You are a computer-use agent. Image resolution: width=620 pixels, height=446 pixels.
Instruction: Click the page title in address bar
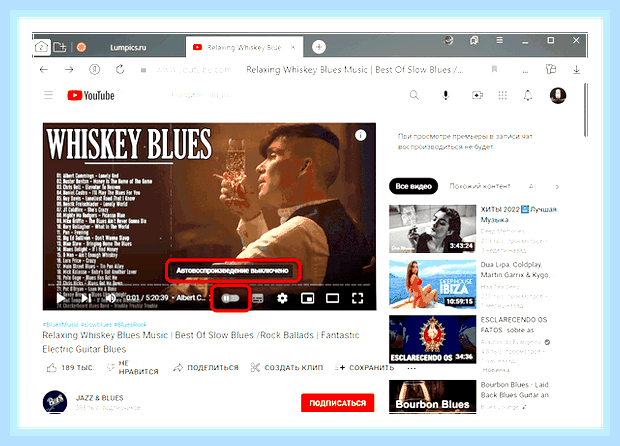[x=354, y=70]
